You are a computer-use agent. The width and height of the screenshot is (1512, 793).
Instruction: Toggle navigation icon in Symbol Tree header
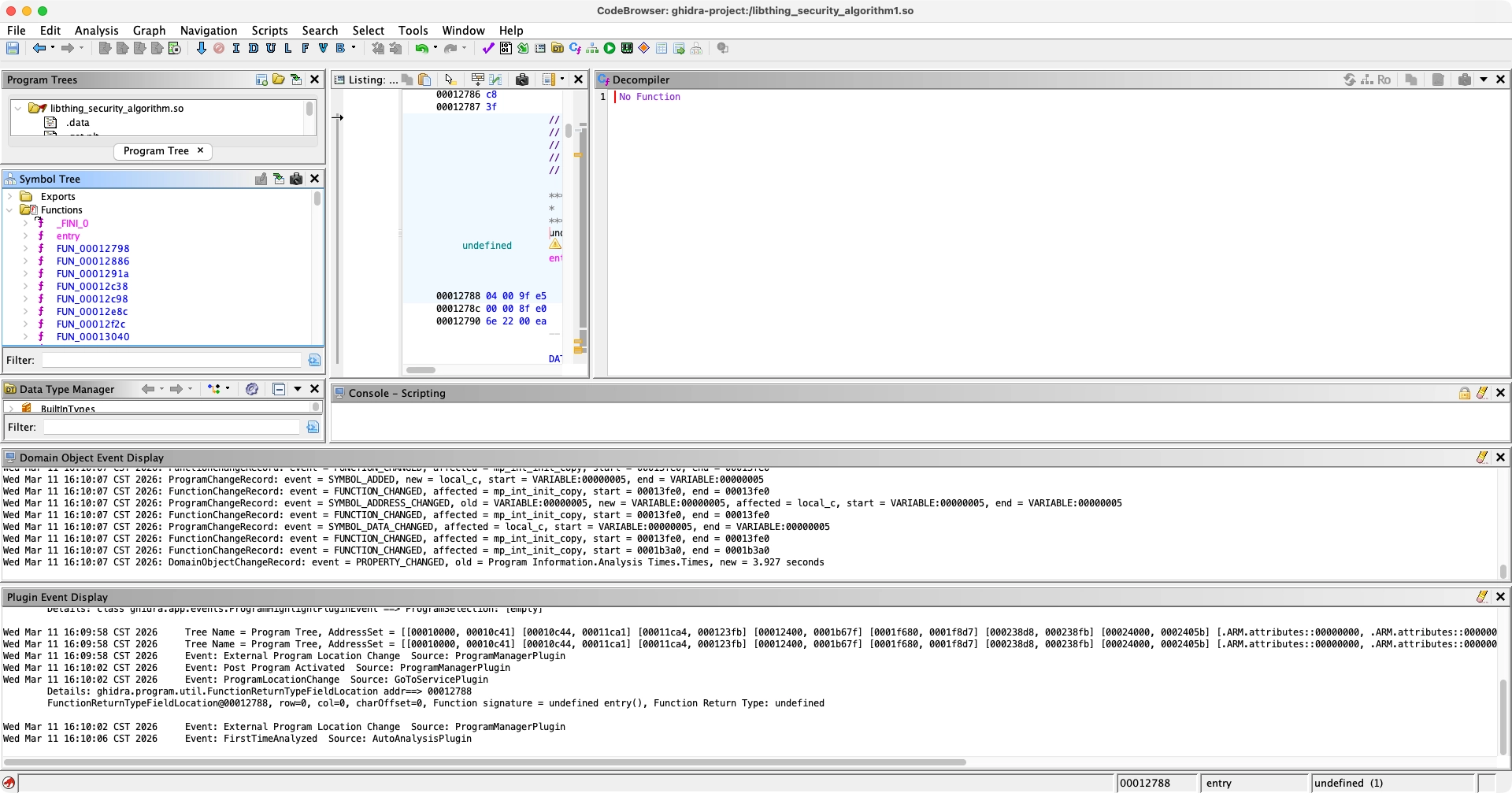click(x=279, y=179)
